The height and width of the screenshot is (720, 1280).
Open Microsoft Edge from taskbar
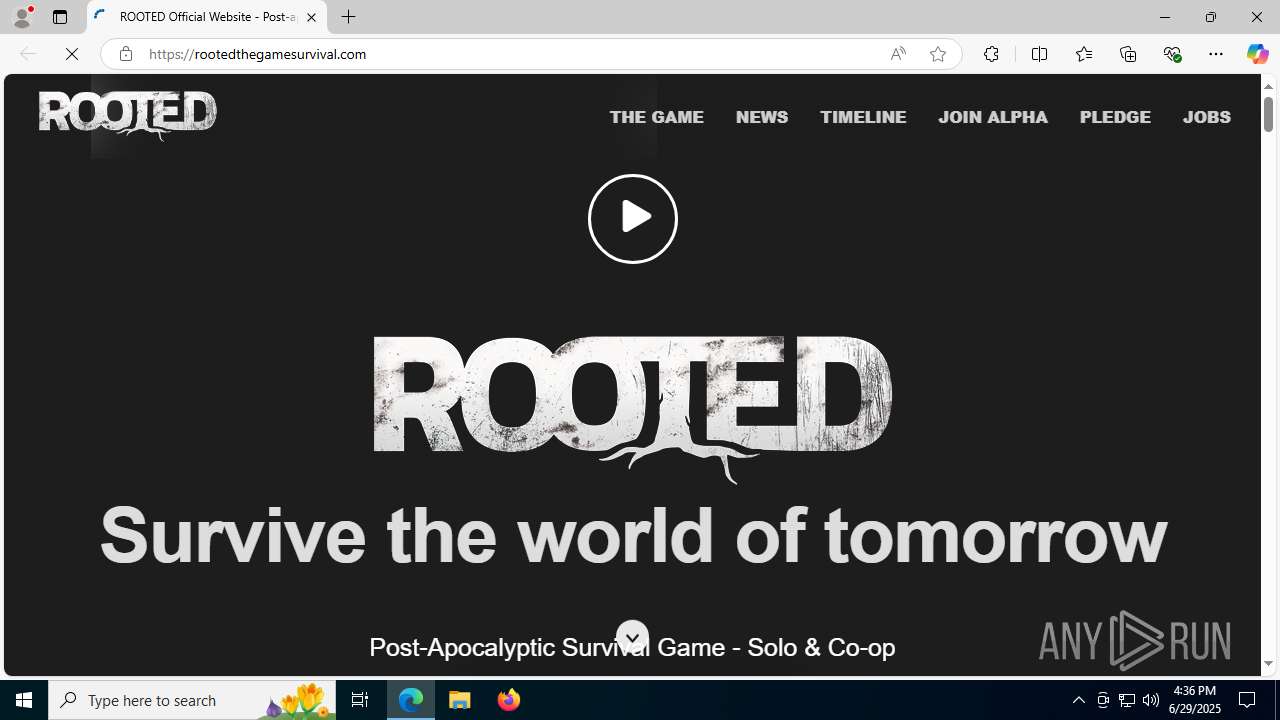pyautogui.click(x=411, y=700)
